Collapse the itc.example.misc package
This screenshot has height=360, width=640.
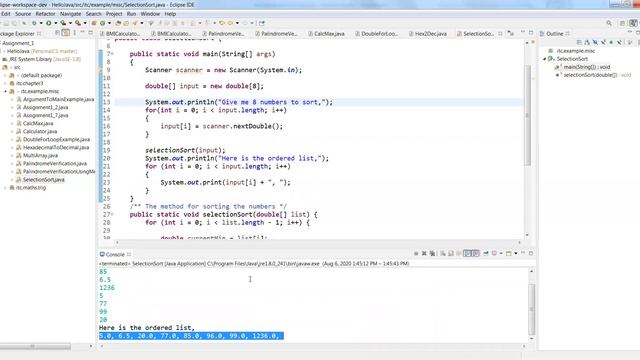point(5,91)
